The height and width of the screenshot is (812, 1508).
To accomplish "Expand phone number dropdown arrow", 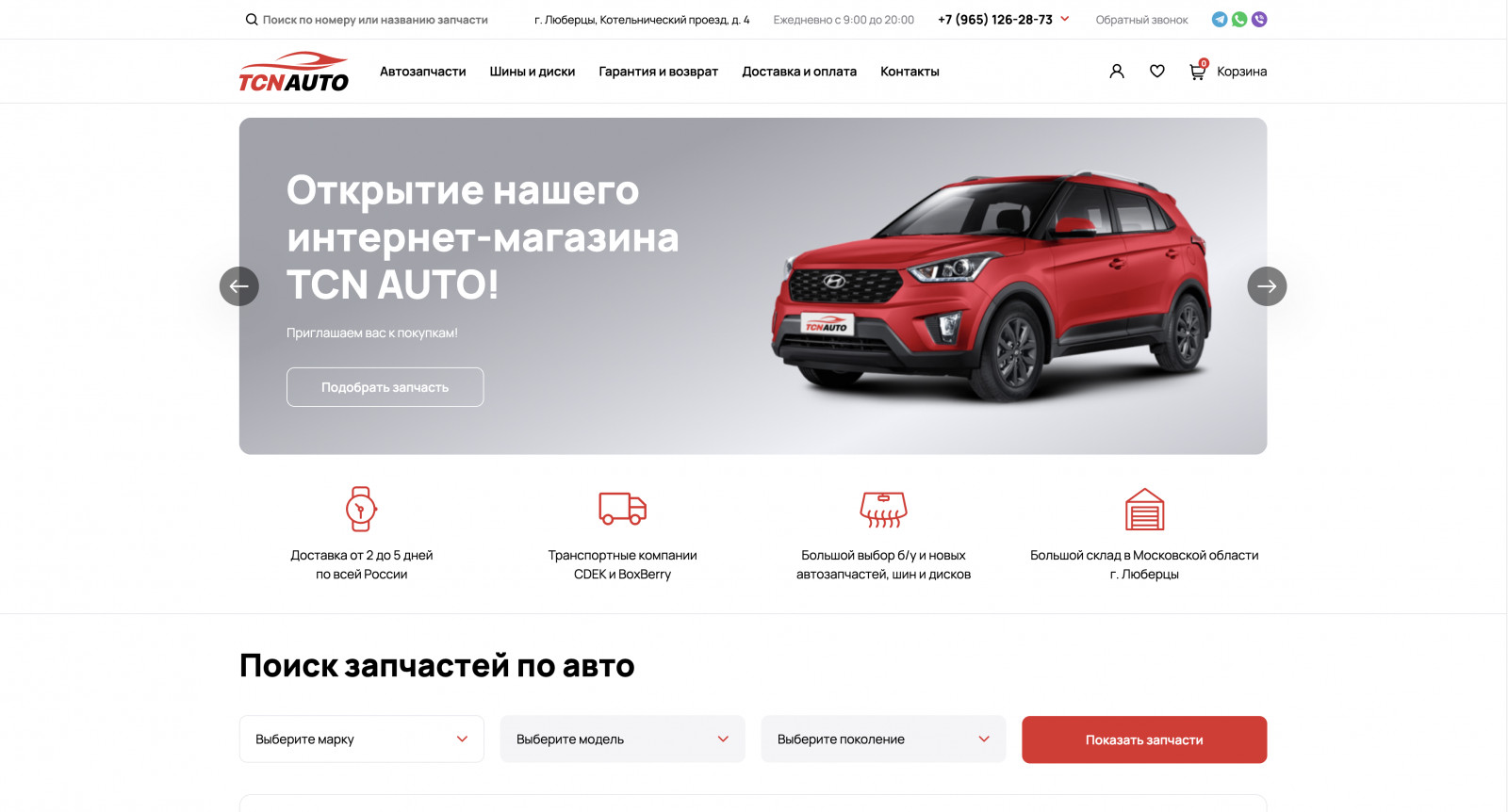I will tap(1065, 18).
